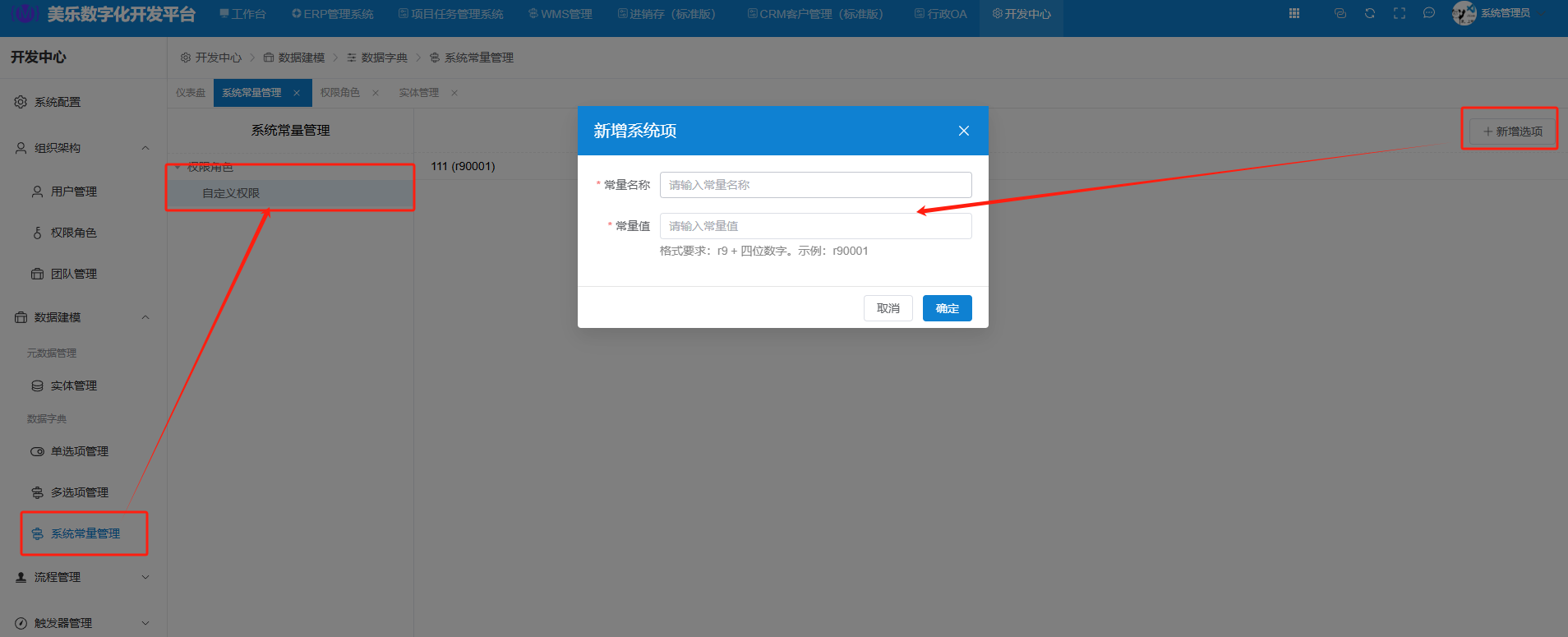
Task: Collapse the 组织架构 sidebar section
Action: (x=145, y=148)
